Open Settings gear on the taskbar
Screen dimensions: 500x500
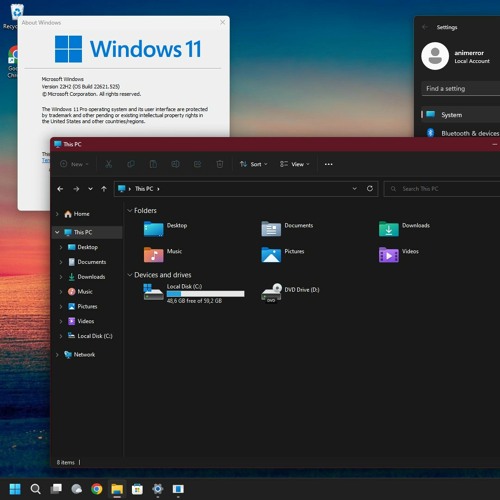(x=158, y=489)
